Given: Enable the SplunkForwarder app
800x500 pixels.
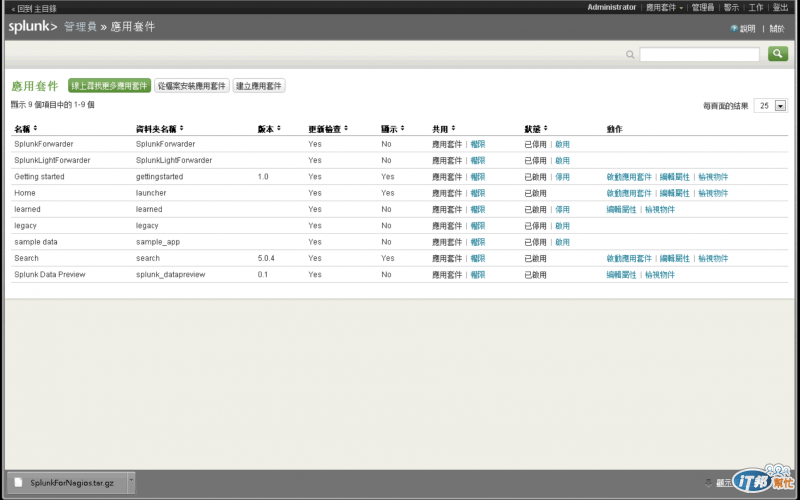Looking at the screenshot, I should (x=562, y=144).
